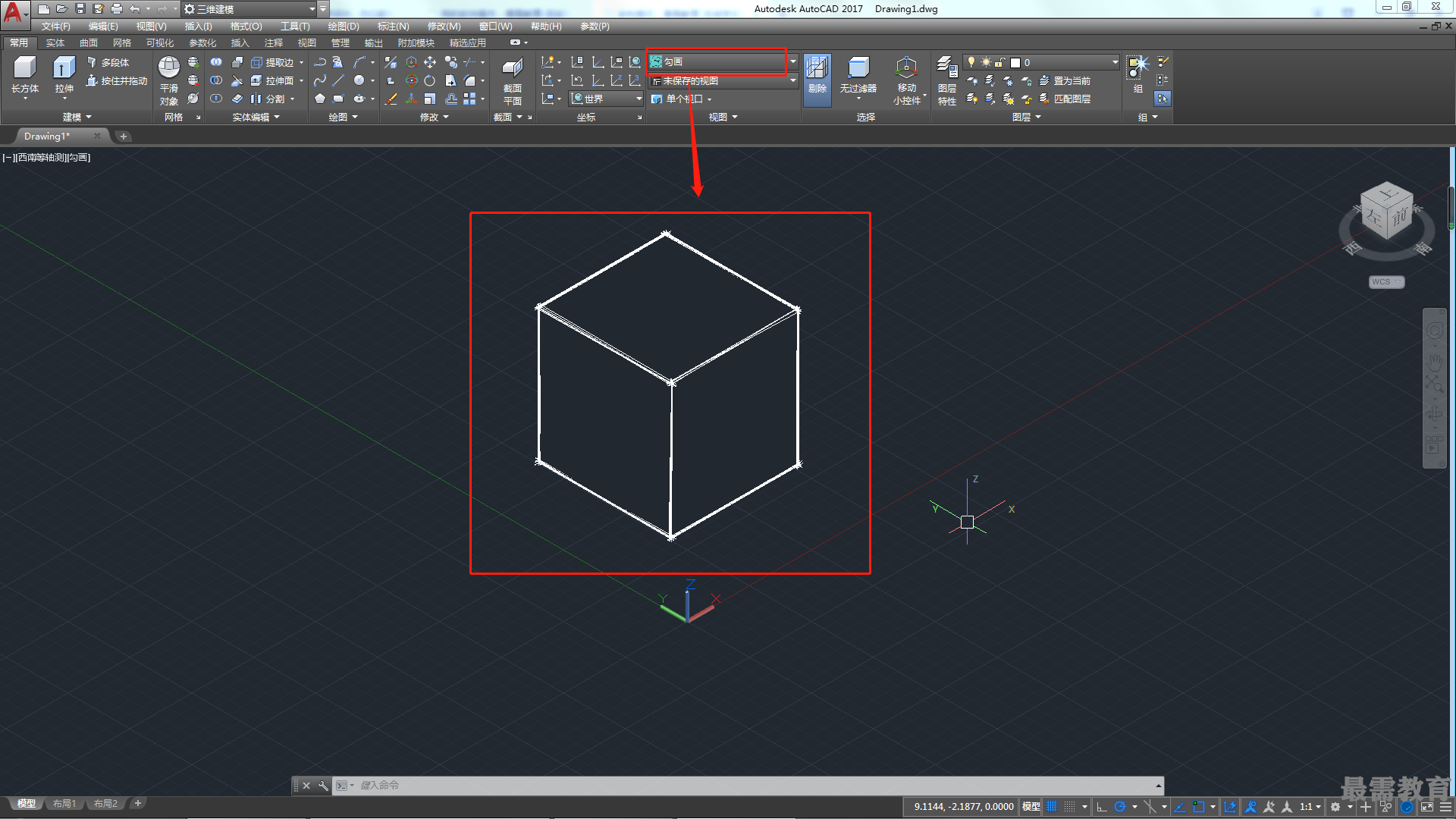Click the 分割 separate tool

268,99
